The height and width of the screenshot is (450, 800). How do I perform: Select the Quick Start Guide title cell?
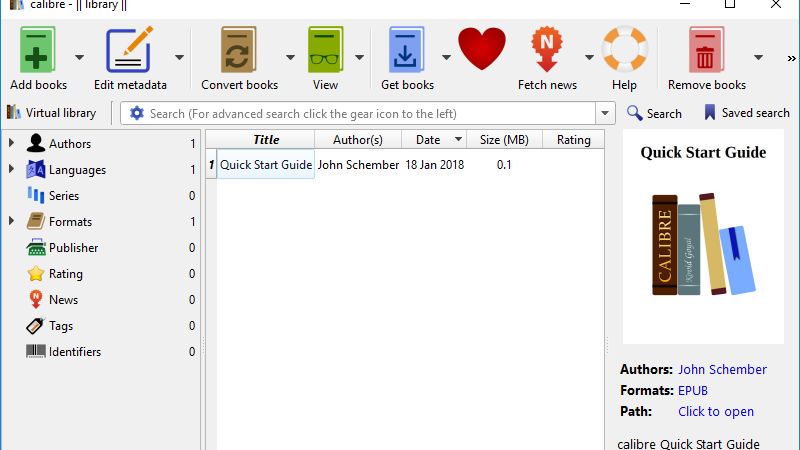click(266, 164)
